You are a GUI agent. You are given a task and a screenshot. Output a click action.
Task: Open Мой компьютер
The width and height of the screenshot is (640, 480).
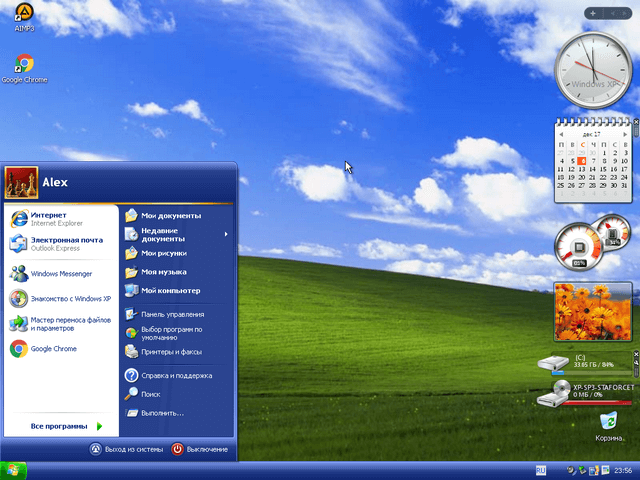click(x=178, y=291)
